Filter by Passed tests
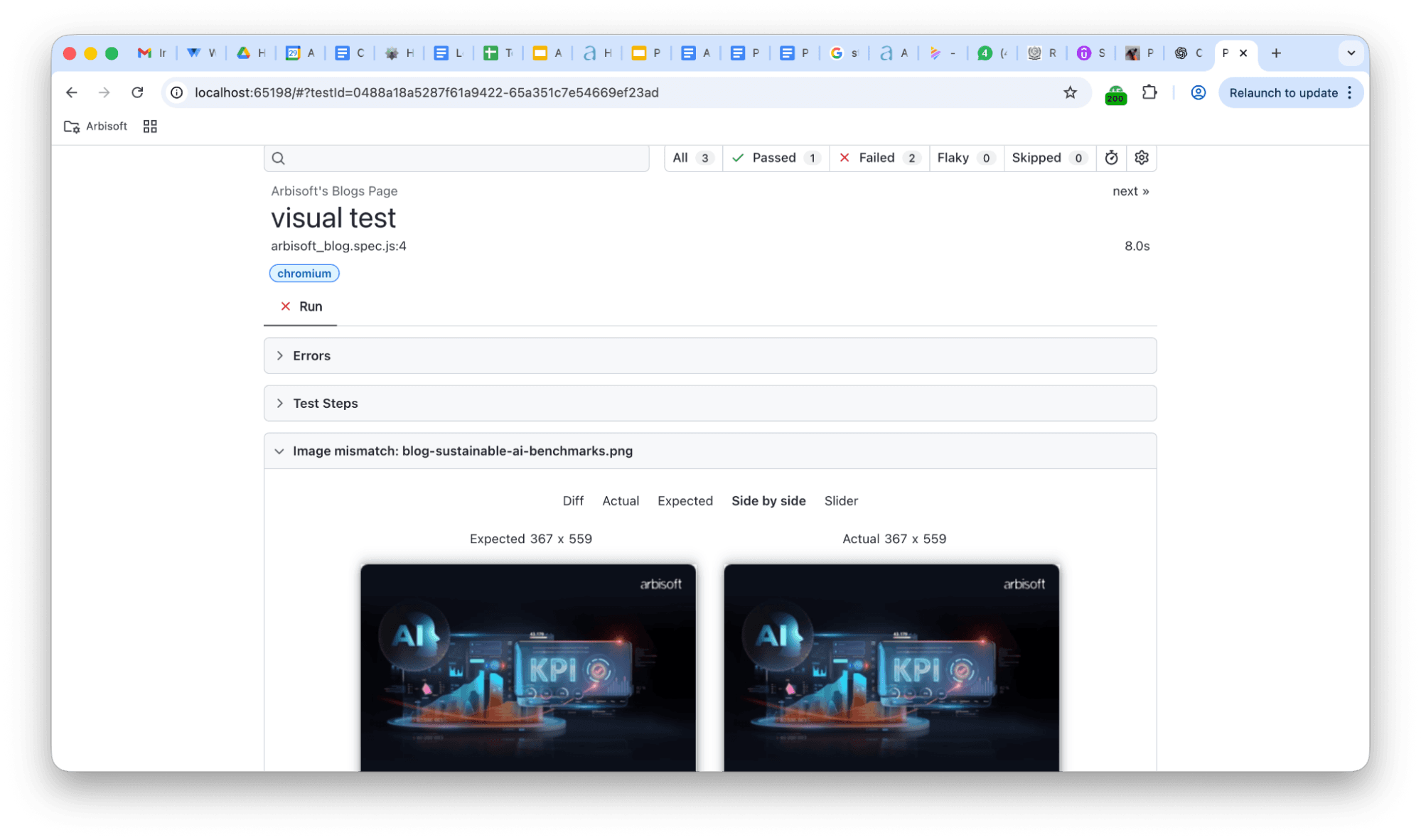The image size is (1421, 840). point(776,158)
